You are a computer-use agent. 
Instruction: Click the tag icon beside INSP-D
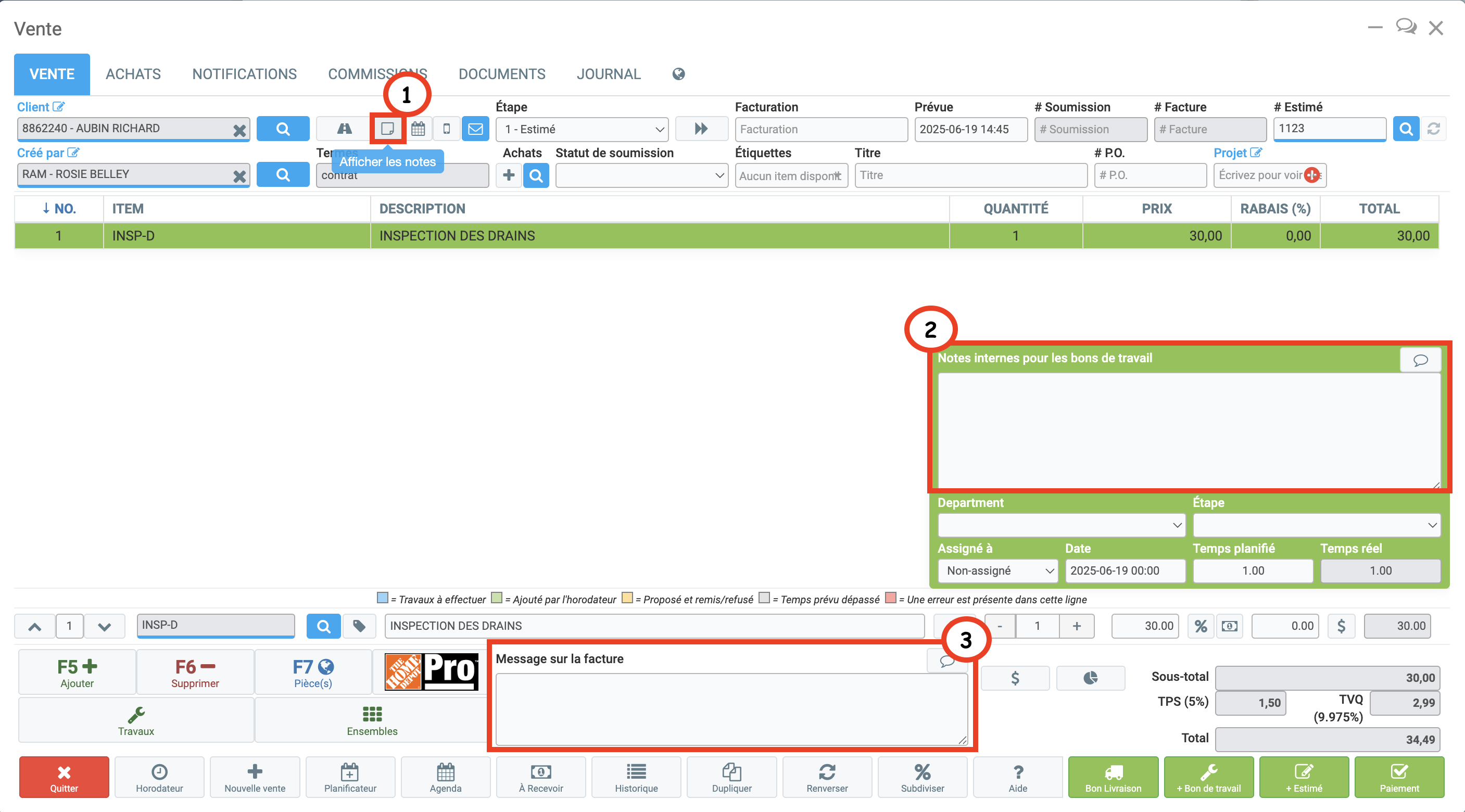pyautogui.click(x=359, y=626)
